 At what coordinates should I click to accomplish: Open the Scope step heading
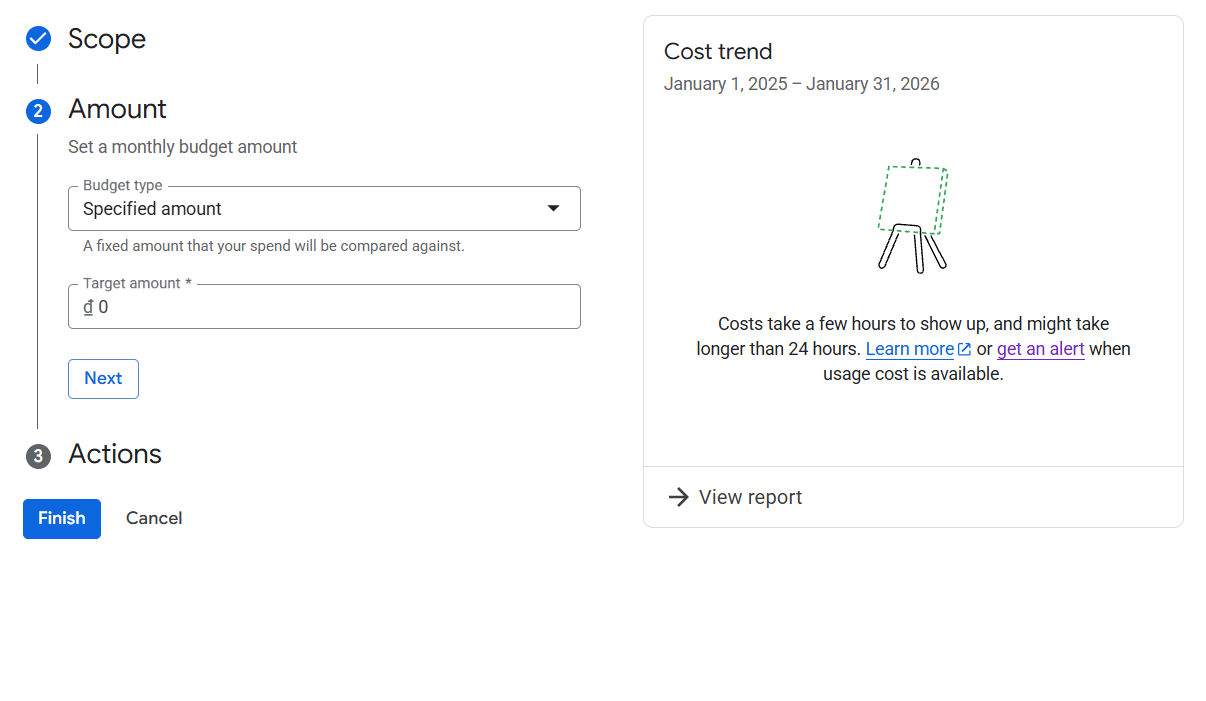[107, 39]
